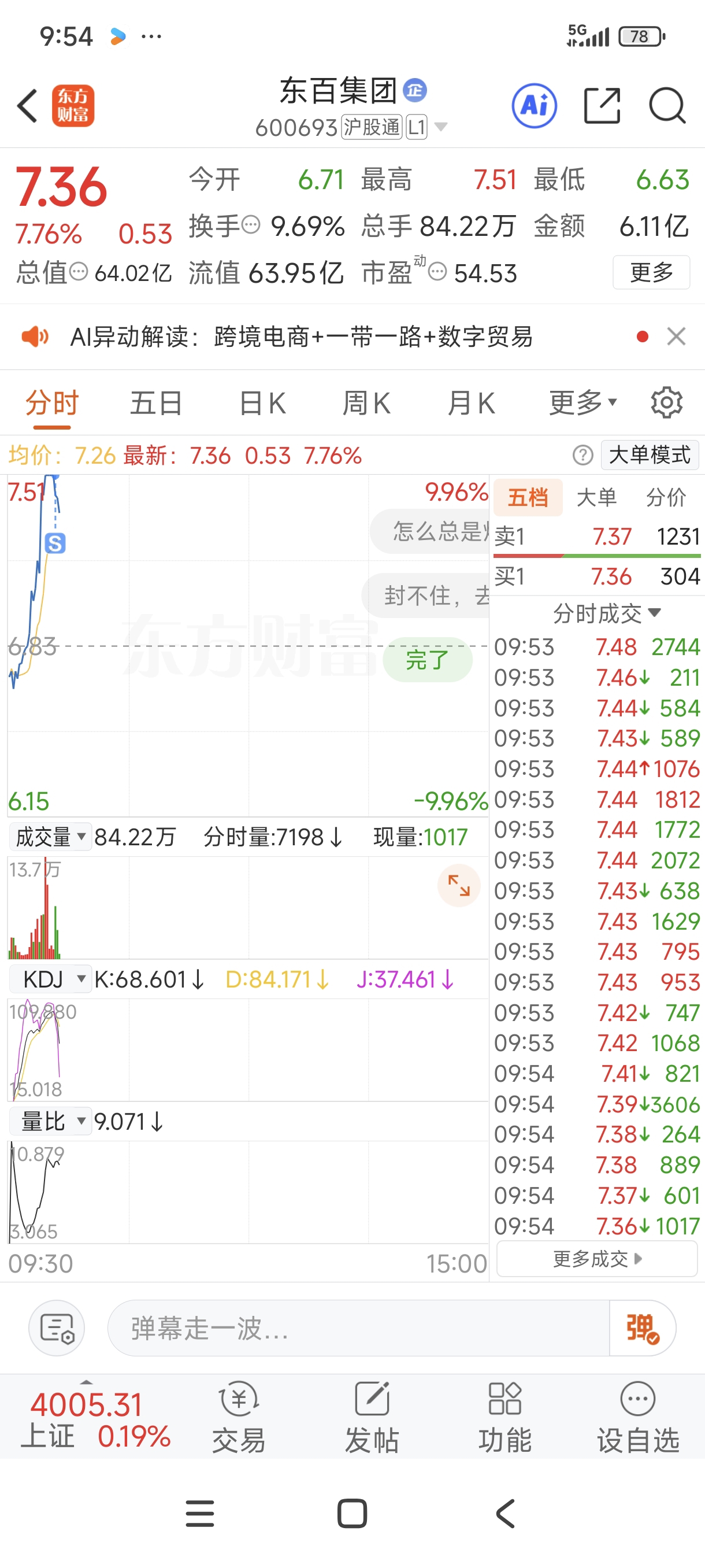The height and width of the screenshot is (1568, 705).
Task: Open 功能 functions icon in bottom bar
Action: (505, 1417)
